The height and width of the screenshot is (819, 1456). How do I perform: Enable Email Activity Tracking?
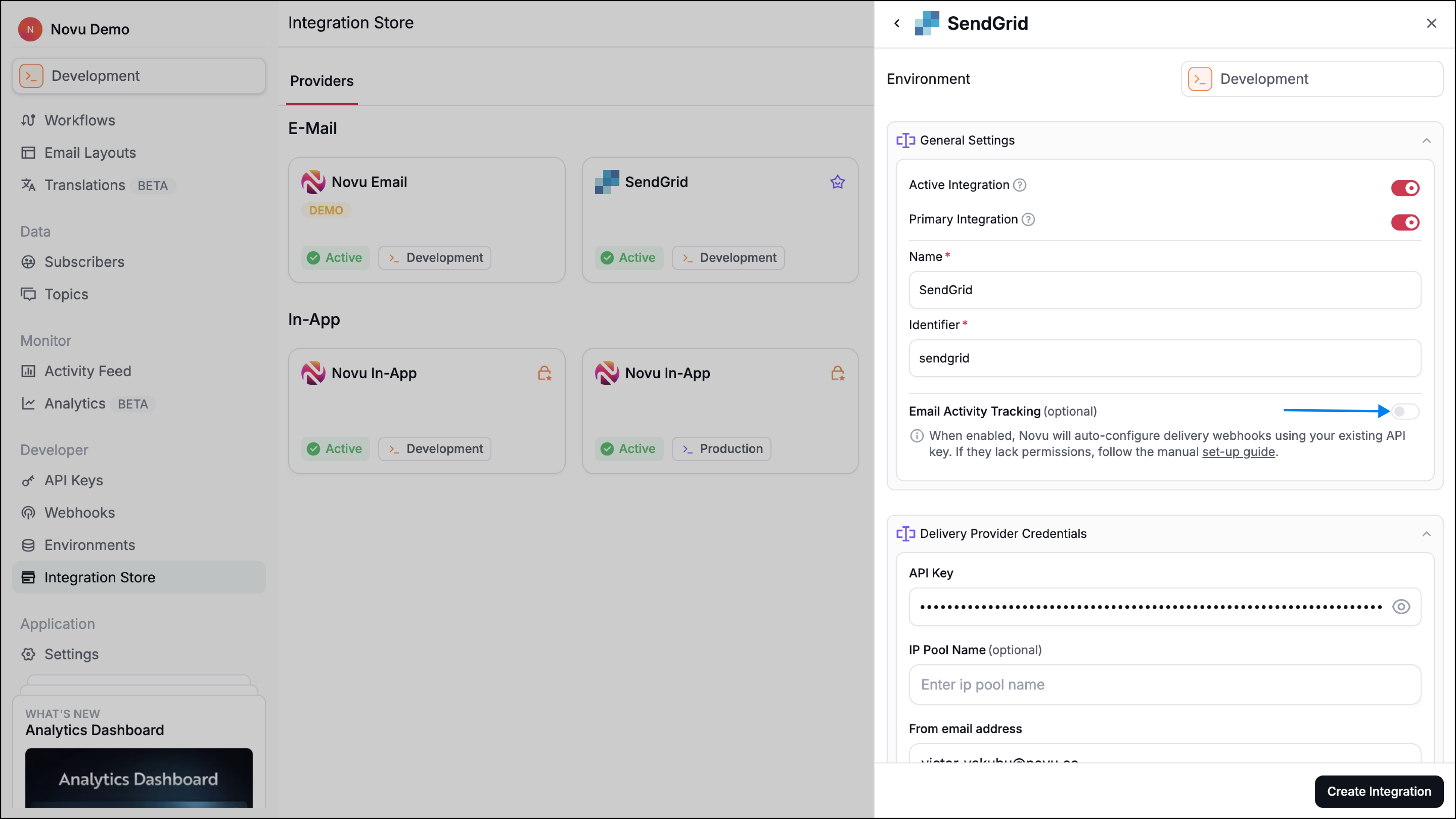[1406, 411]
